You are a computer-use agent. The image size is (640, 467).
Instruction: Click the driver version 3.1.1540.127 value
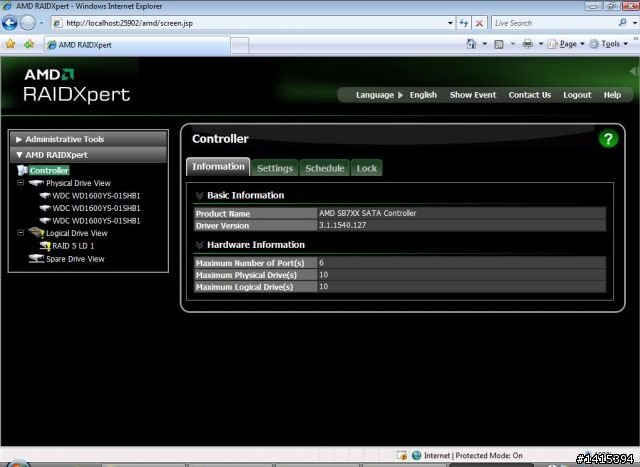tap(342, 225)
